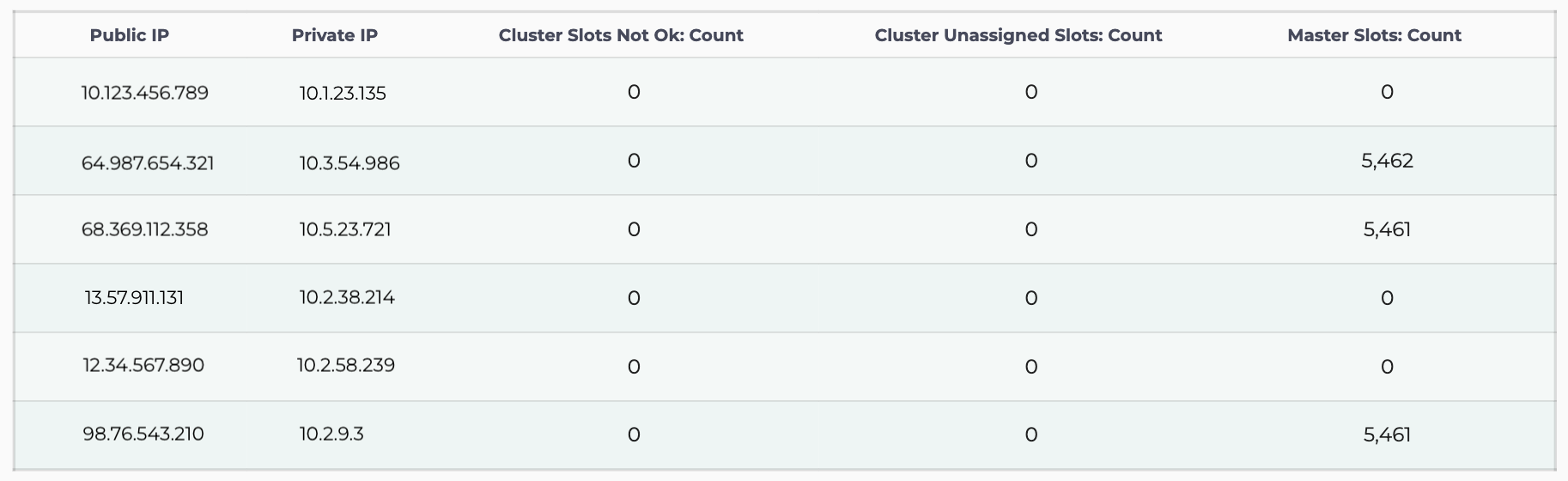Sort by Cluster Slots Not Ok: Count
The width and height of the screenshot is (1568, 481).
click(621, 35)
